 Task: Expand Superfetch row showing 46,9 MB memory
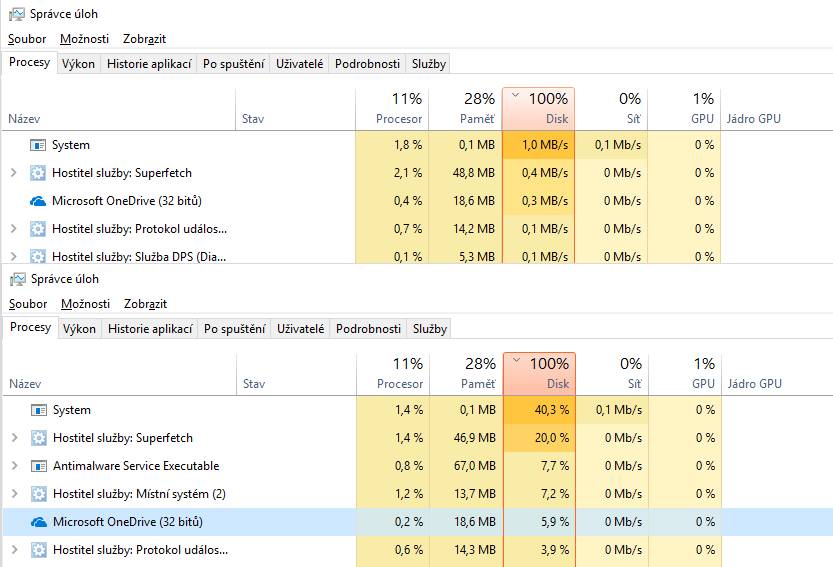15,438
